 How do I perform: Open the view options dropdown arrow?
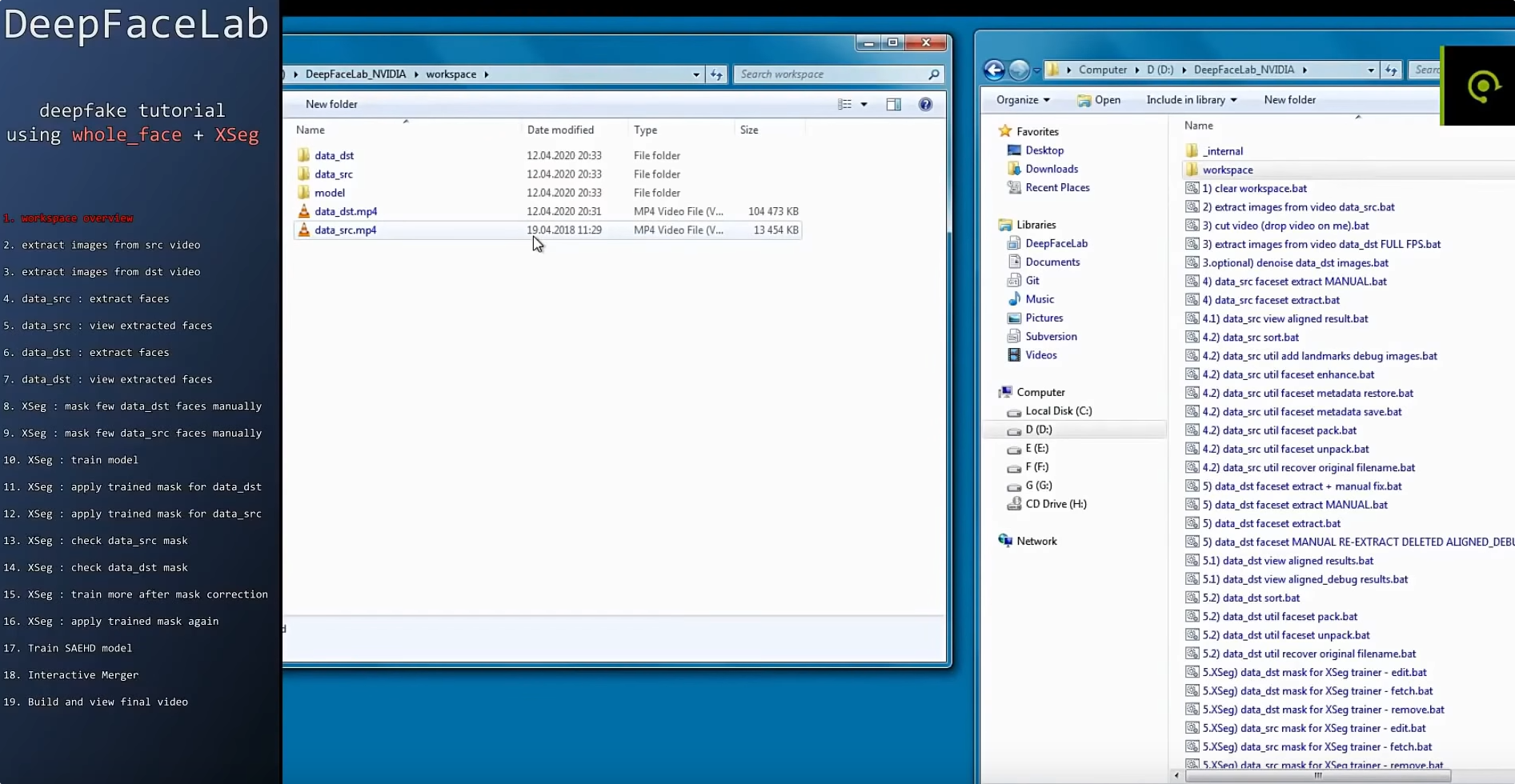864,104
